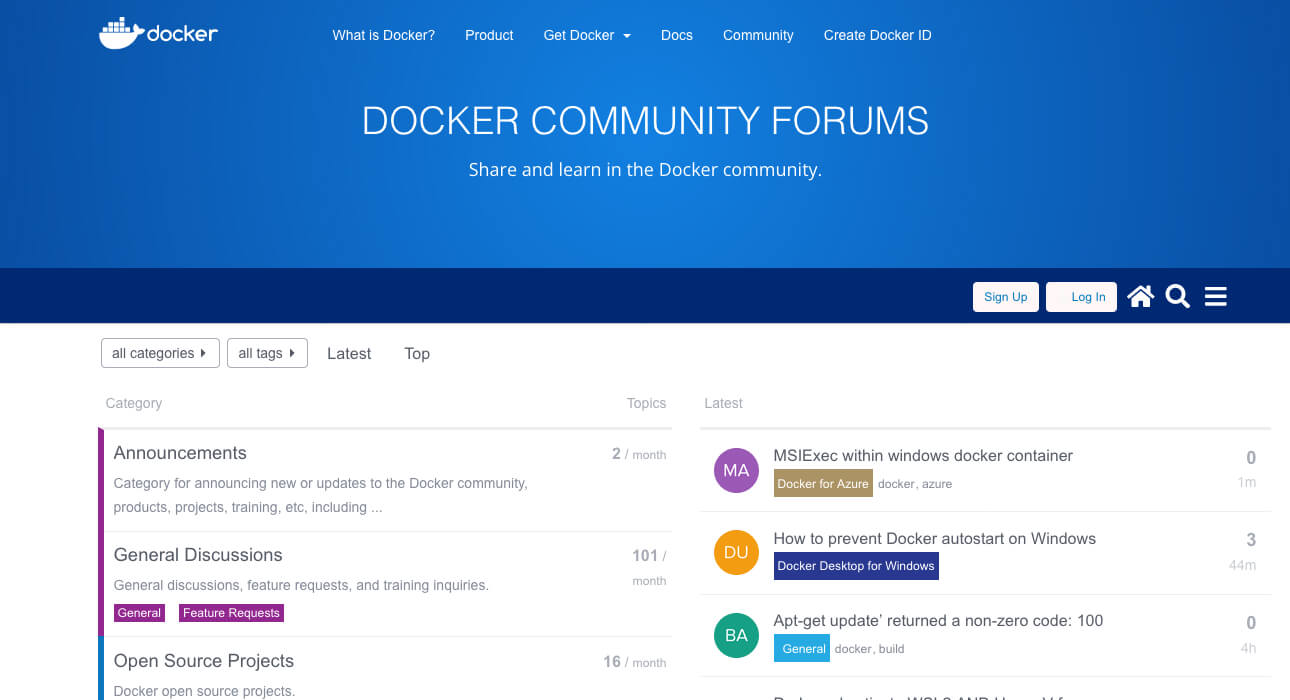Viewport: 1290px width, 700px height.
Task: Click the General tag badge under General Discussions
Action: [x=138, y=612]
